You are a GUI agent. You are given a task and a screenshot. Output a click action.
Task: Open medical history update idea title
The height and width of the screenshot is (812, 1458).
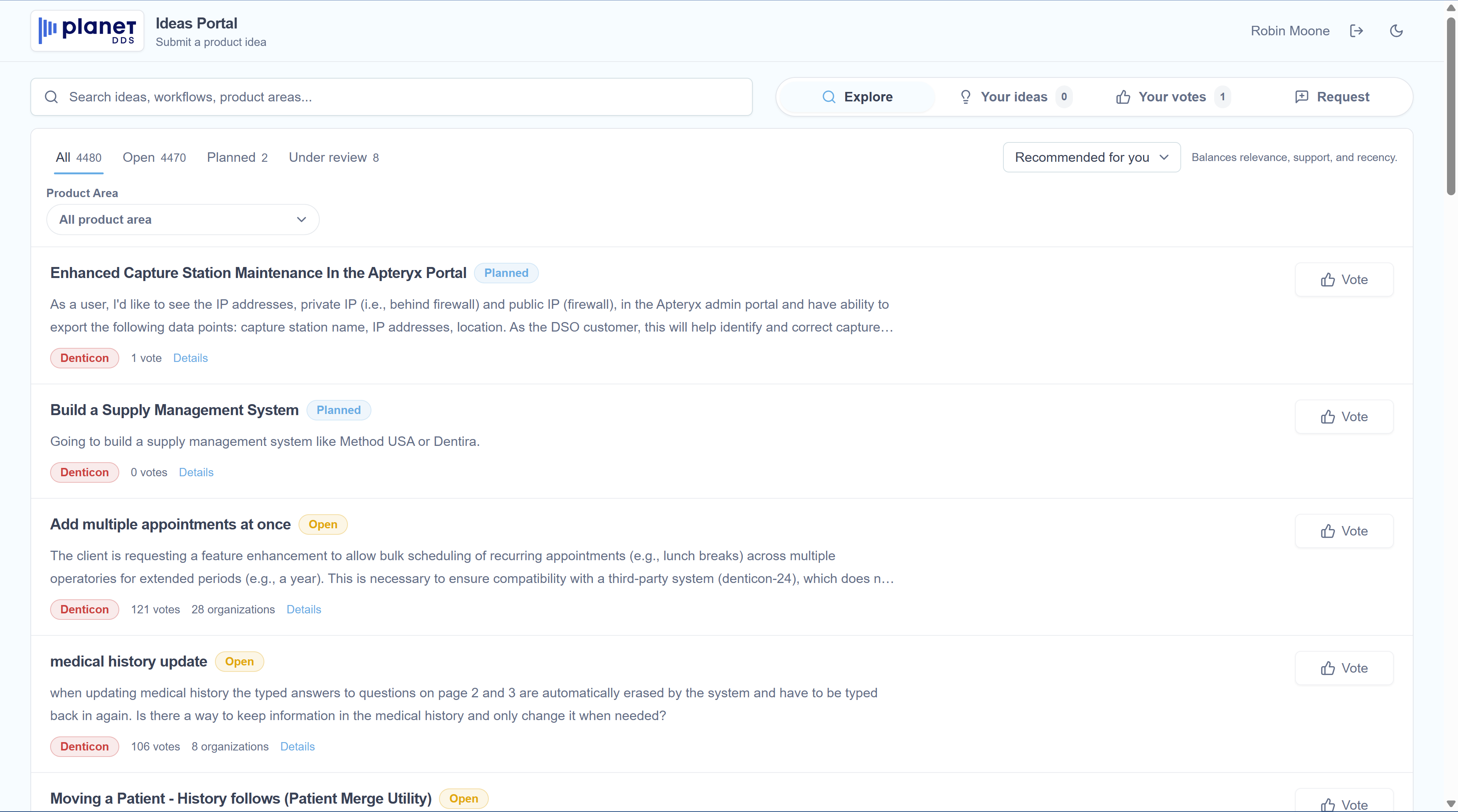tap(128, 662)
